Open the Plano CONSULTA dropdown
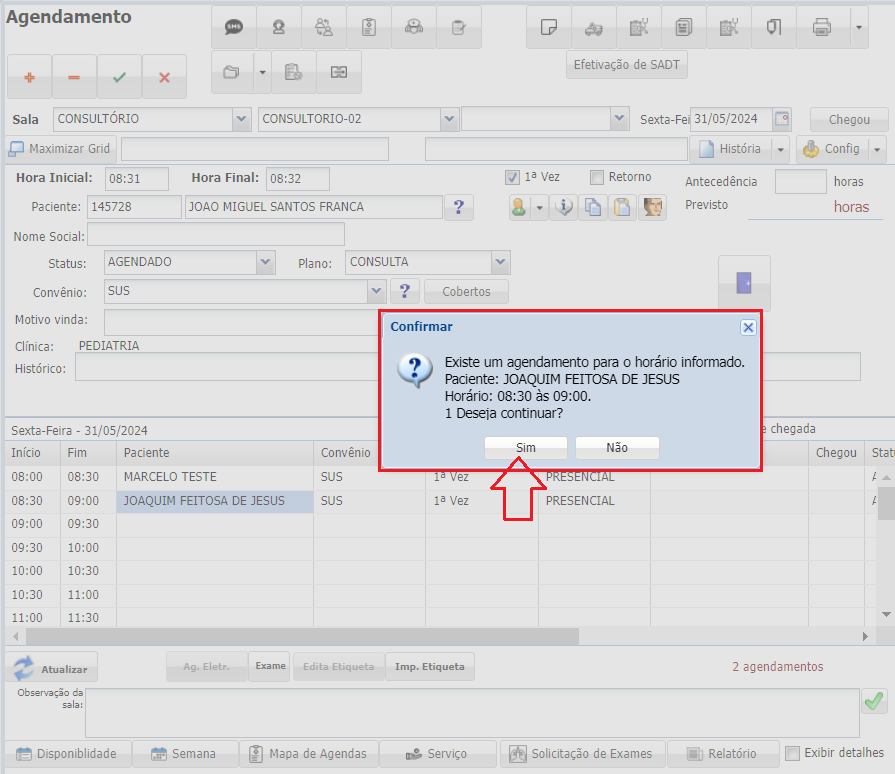 (x=500, y=262)
